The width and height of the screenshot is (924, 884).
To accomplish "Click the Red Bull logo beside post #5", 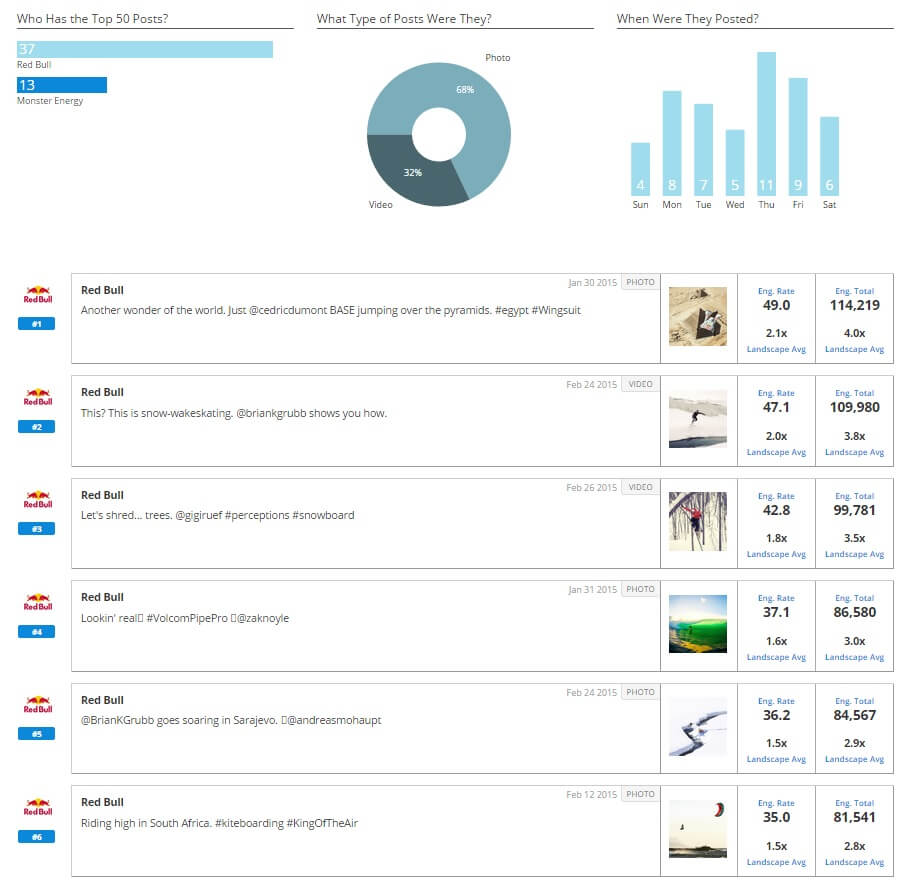I will tap(38, 704).
